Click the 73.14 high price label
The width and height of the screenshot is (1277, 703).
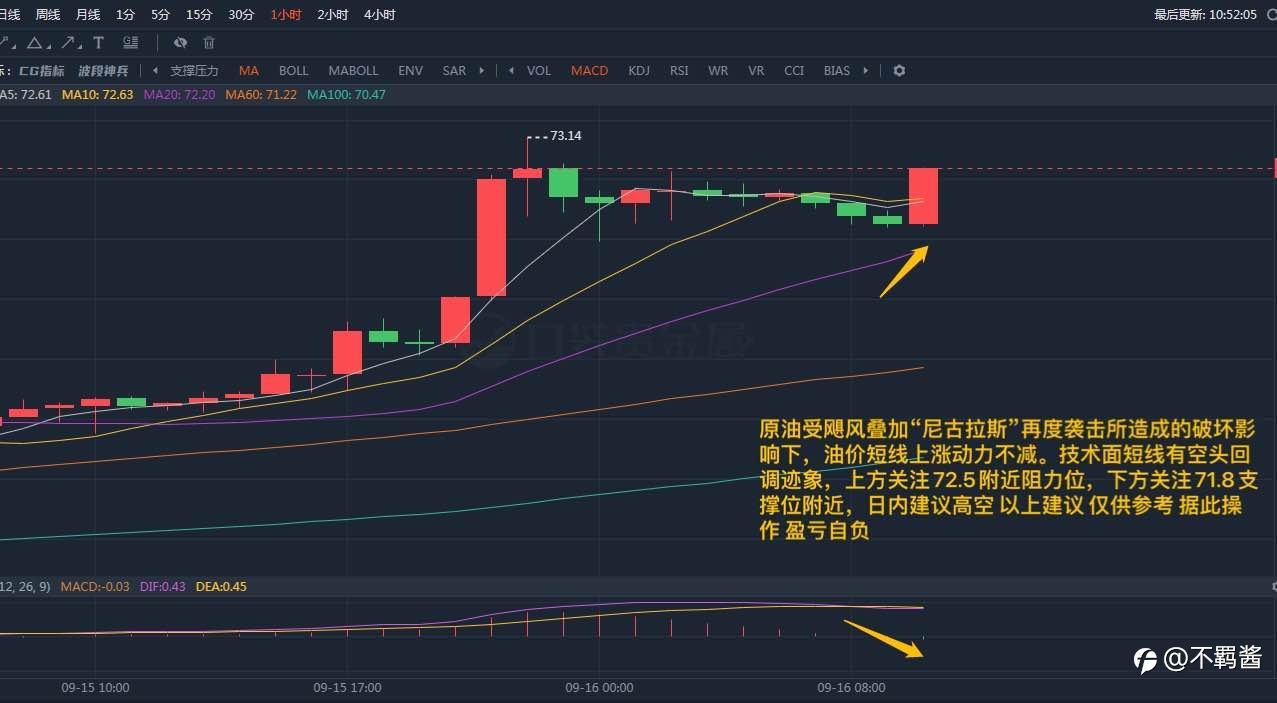[x=566, y=136]
